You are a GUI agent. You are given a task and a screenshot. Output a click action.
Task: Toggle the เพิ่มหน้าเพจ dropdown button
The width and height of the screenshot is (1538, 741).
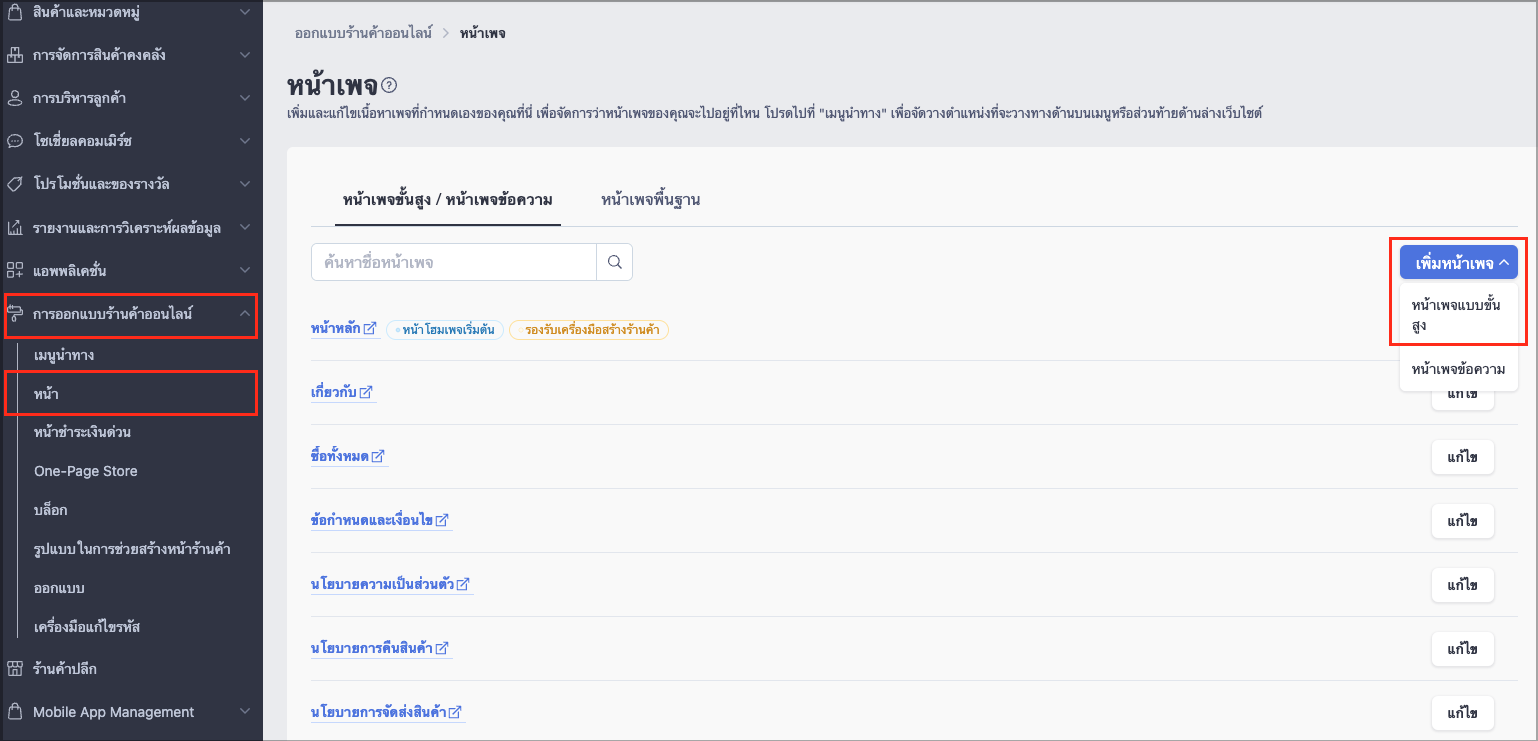coord(1459,263)
